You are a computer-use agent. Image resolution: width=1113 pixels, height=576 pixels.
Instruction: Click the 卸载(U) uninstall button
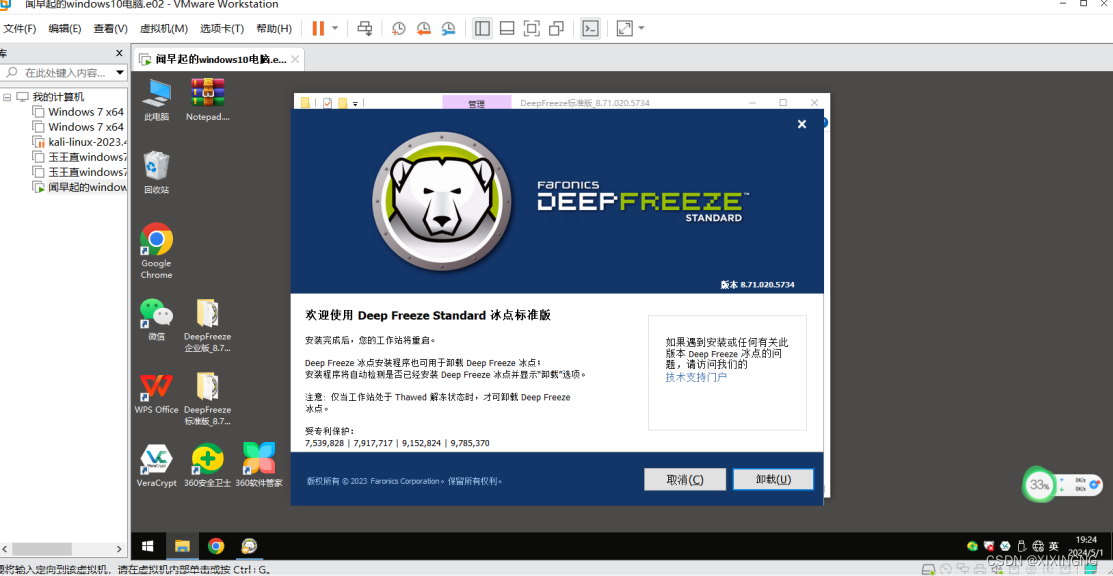(773, 479)
